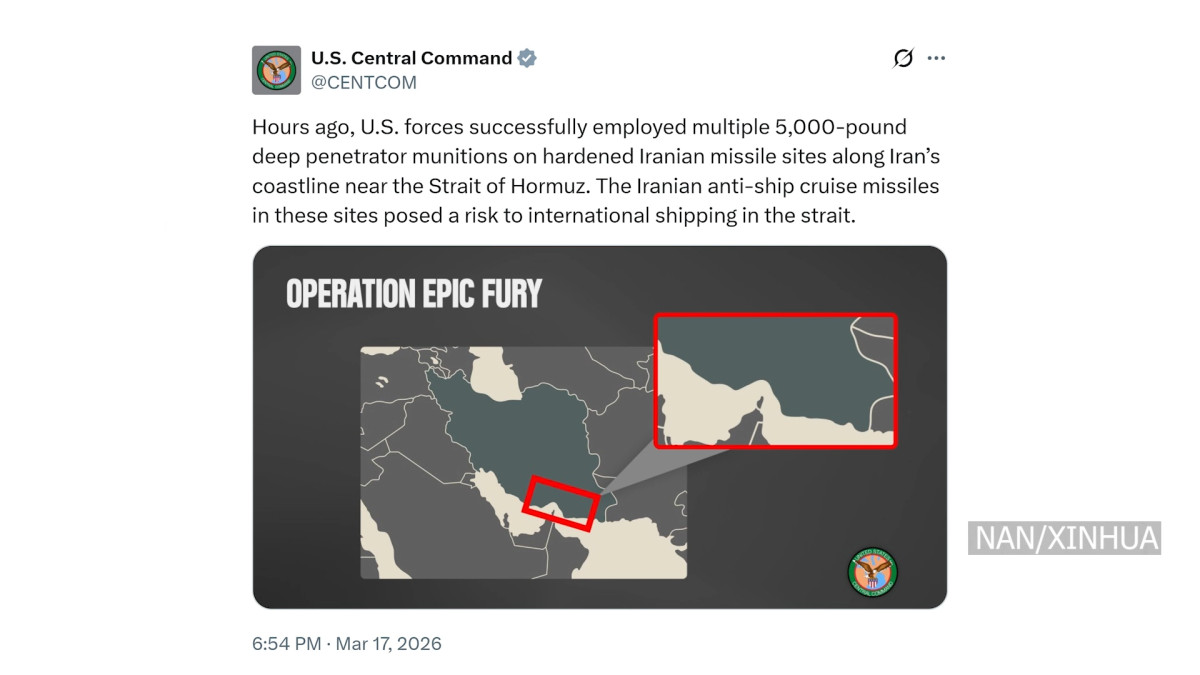Open the Grok explain icon
This screenshot has height=675, width=1200.
click(x=903, y=58)
